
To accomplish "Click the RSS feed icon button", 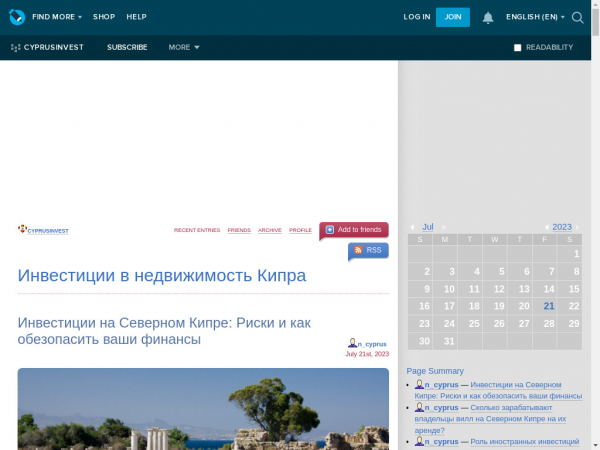I will (358, 250).
